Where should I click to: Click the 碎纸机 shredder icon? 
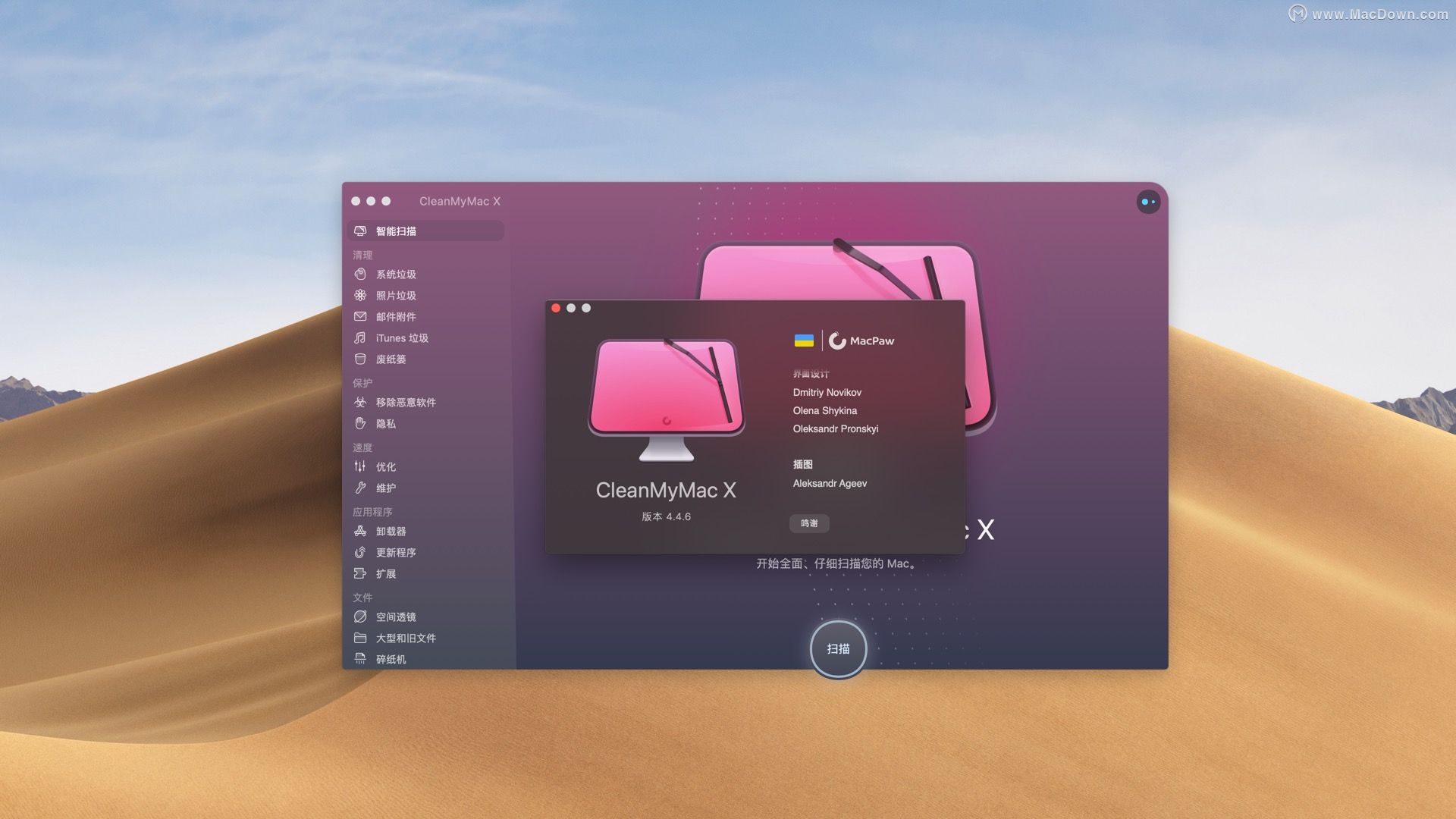(x=360, y=659)
